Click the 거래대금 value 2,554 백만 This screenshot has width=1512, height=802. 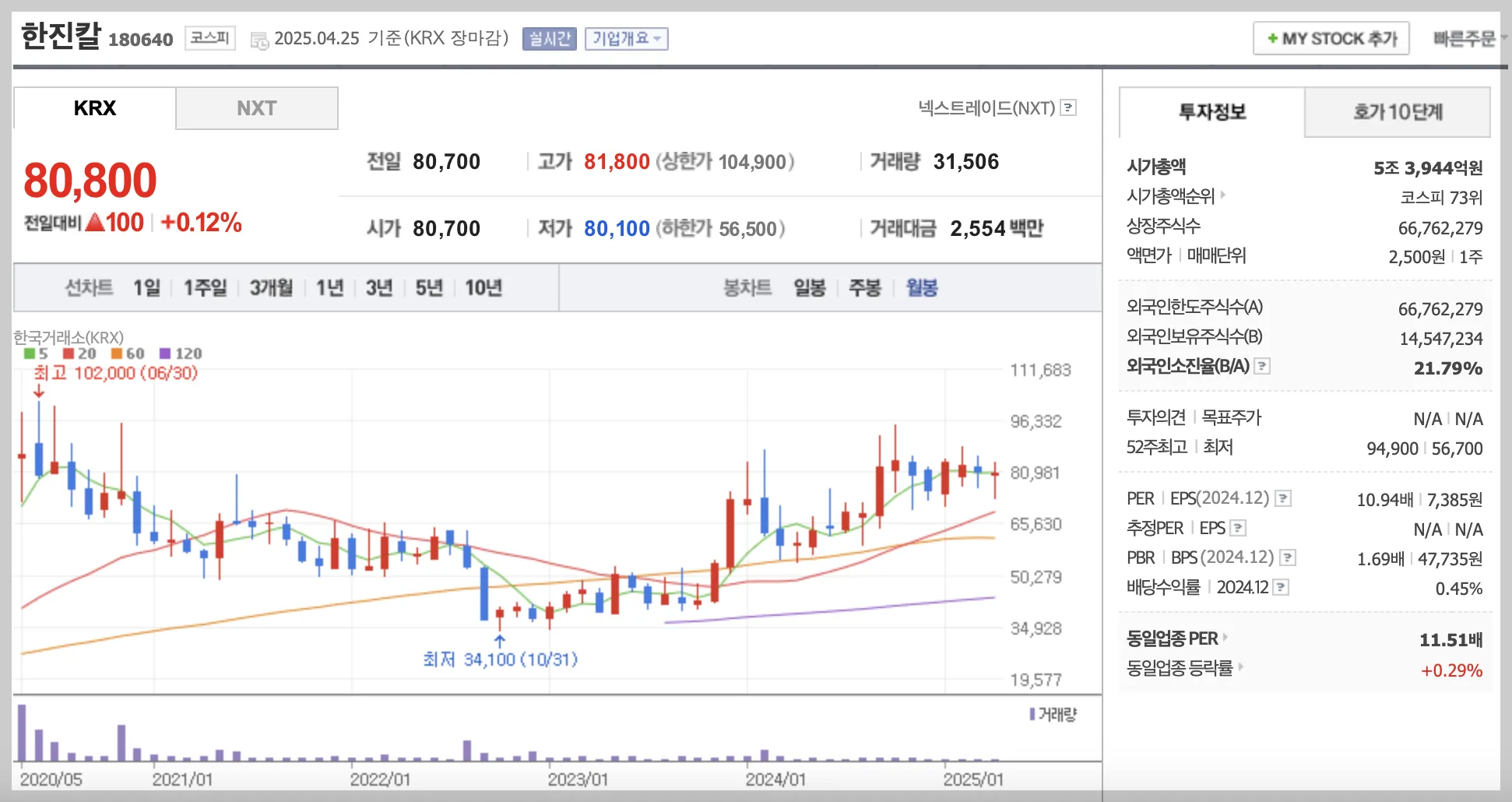click(997, 229)
